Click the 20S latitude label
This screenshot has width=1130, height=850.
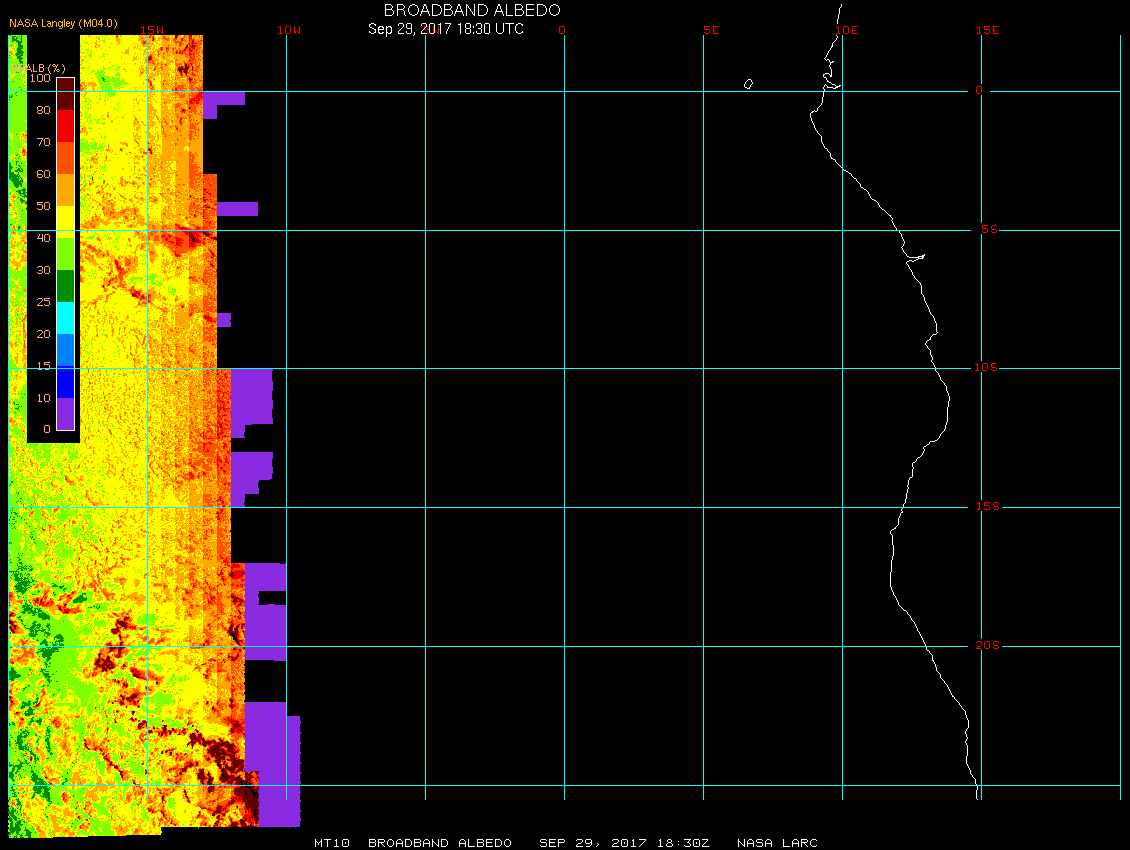[987, 646]
